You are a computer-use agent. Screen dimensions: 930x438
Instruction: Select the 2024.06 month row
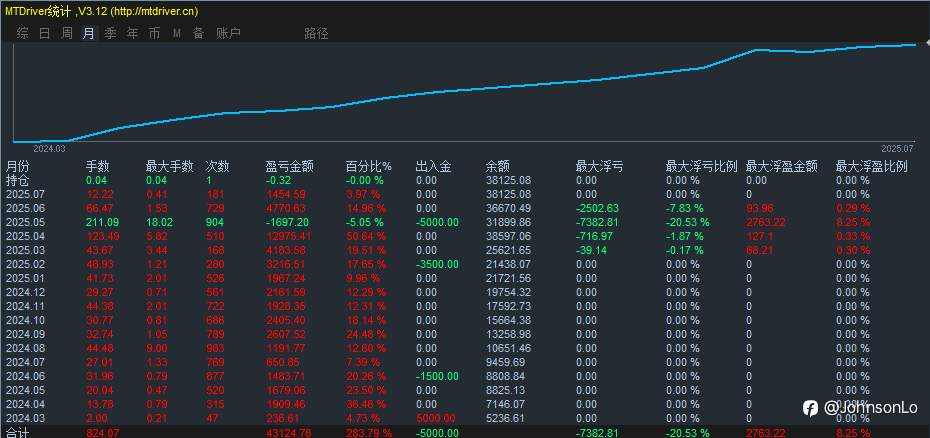(25, 376)
